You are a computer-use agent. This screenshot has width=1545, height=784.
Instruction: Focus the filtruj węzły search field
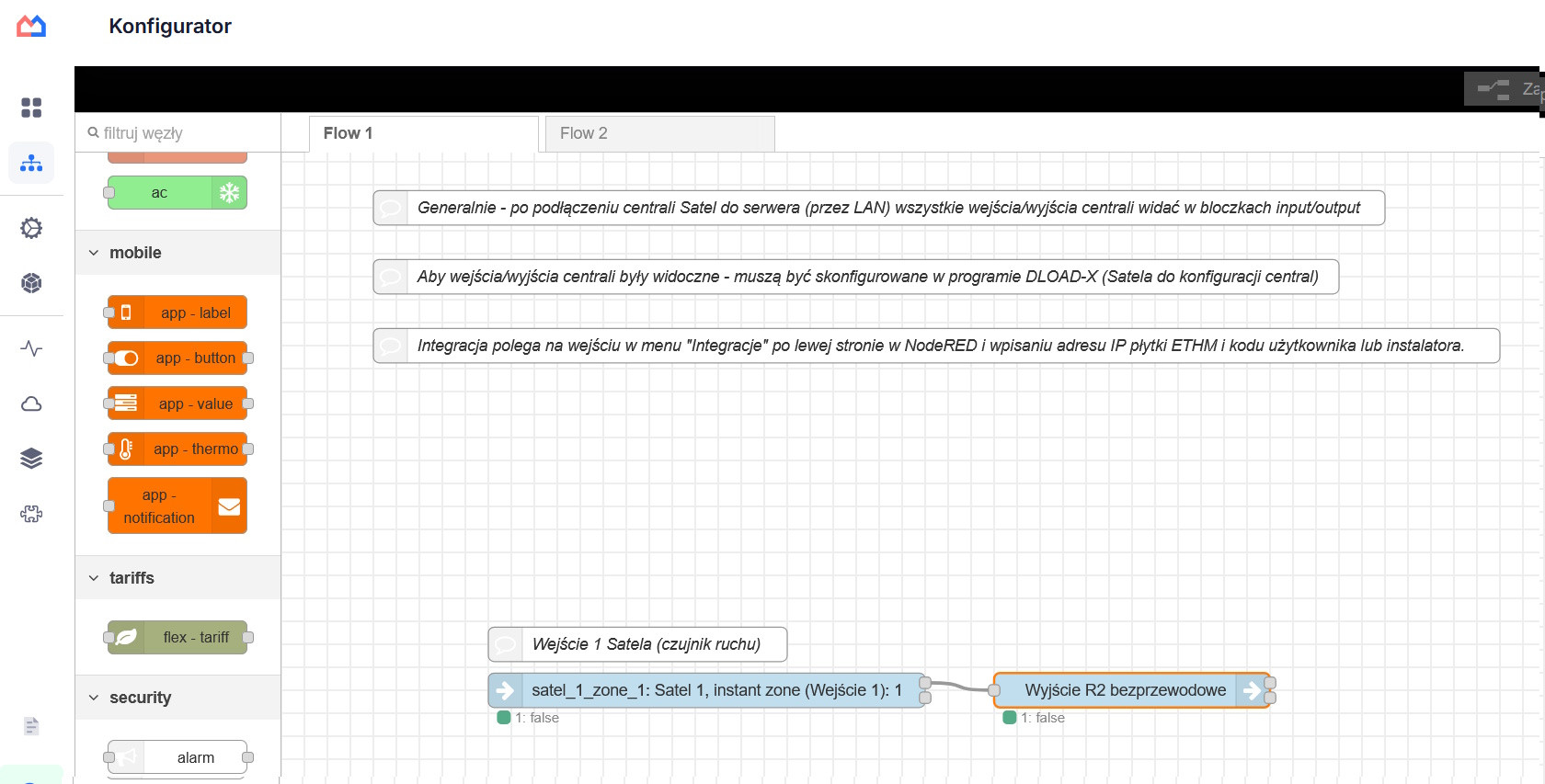177,133
